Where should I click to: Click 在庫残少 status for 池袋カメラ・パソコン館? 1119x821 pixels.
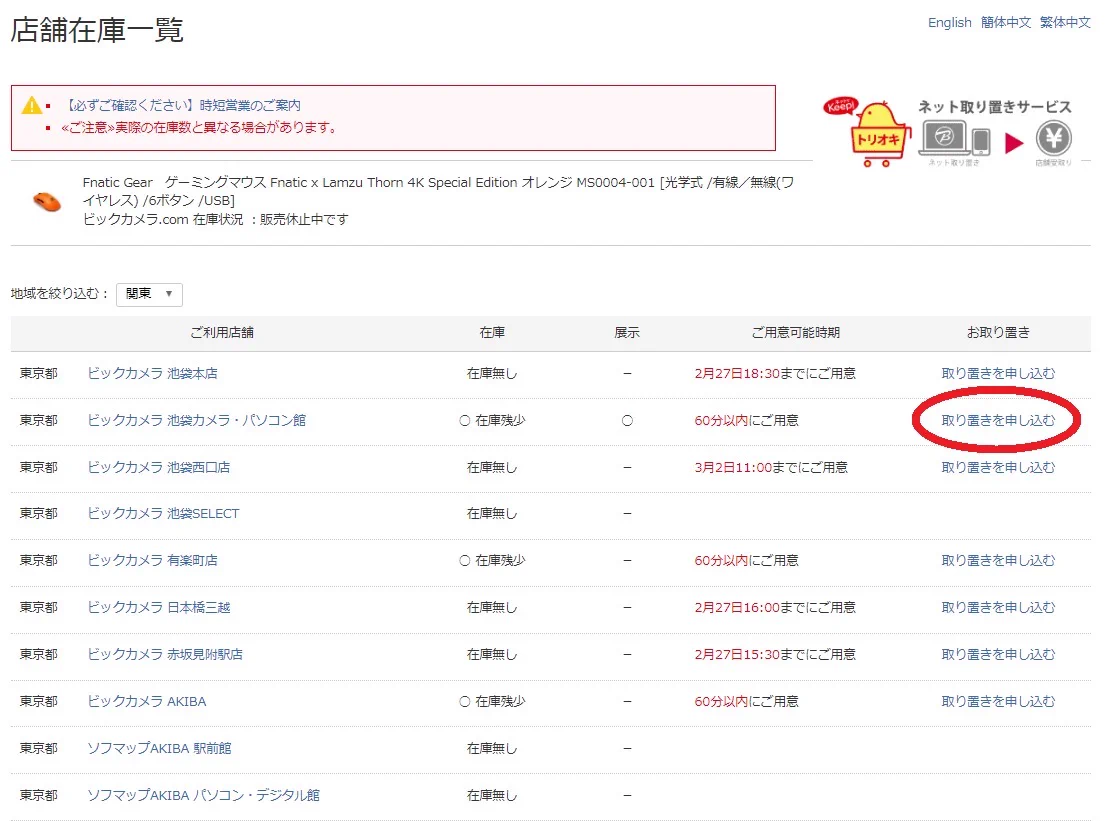pos(492,420)
